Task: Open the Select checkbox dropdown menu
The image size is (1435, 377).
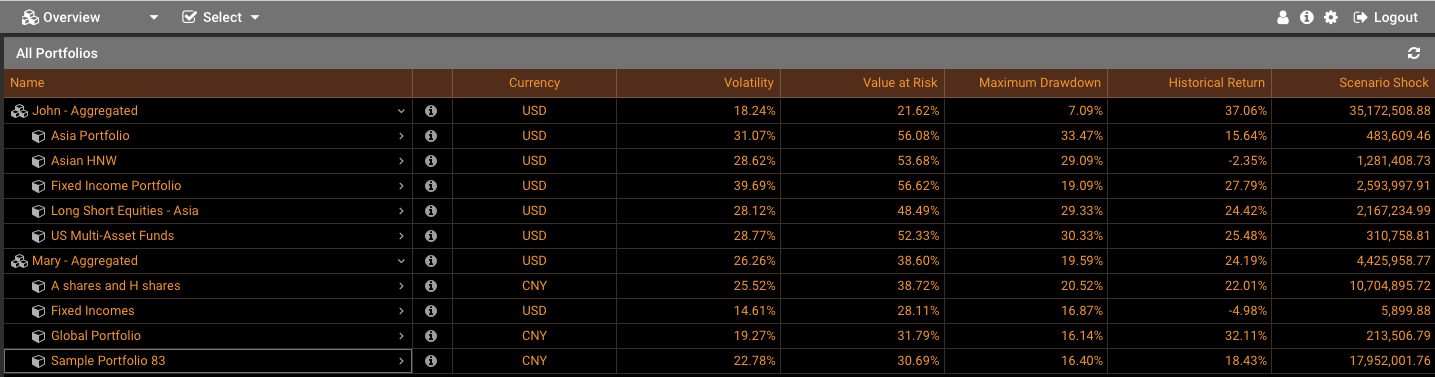Action: pyautogui.click(x=221, y=17)
